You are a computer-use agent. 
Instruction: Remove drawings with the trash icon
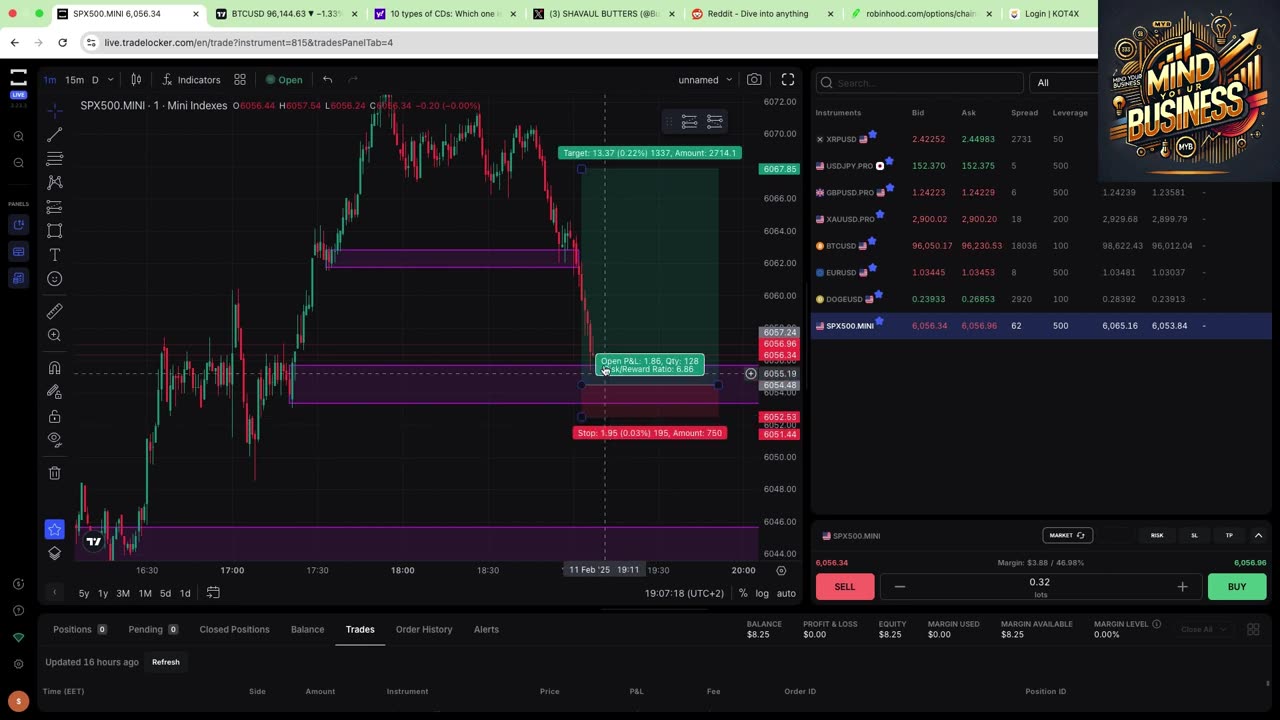55,472
